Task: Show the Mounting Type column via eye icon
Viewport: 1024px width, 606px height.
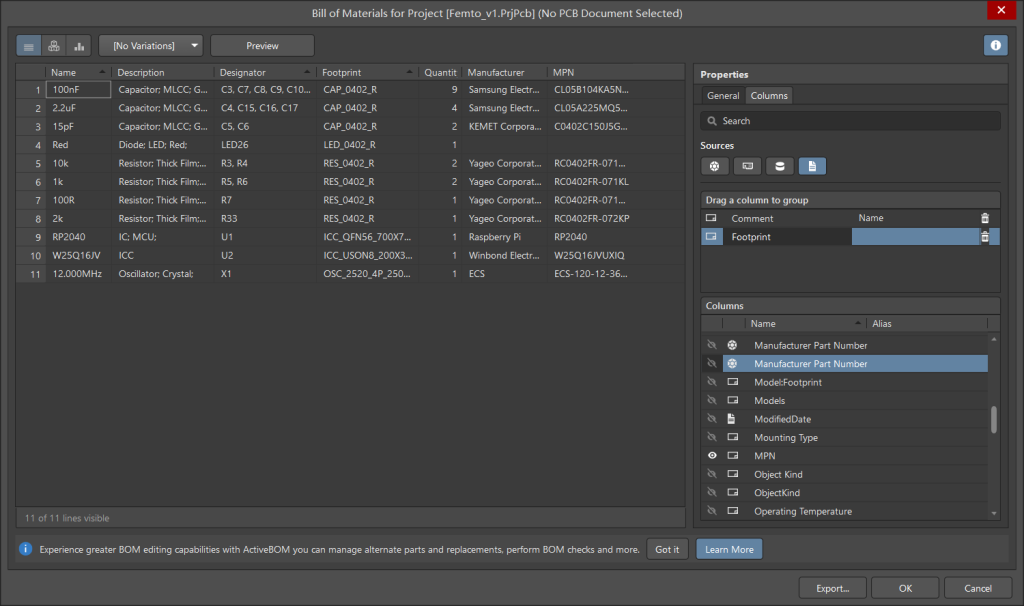Action: pos(712,437)
